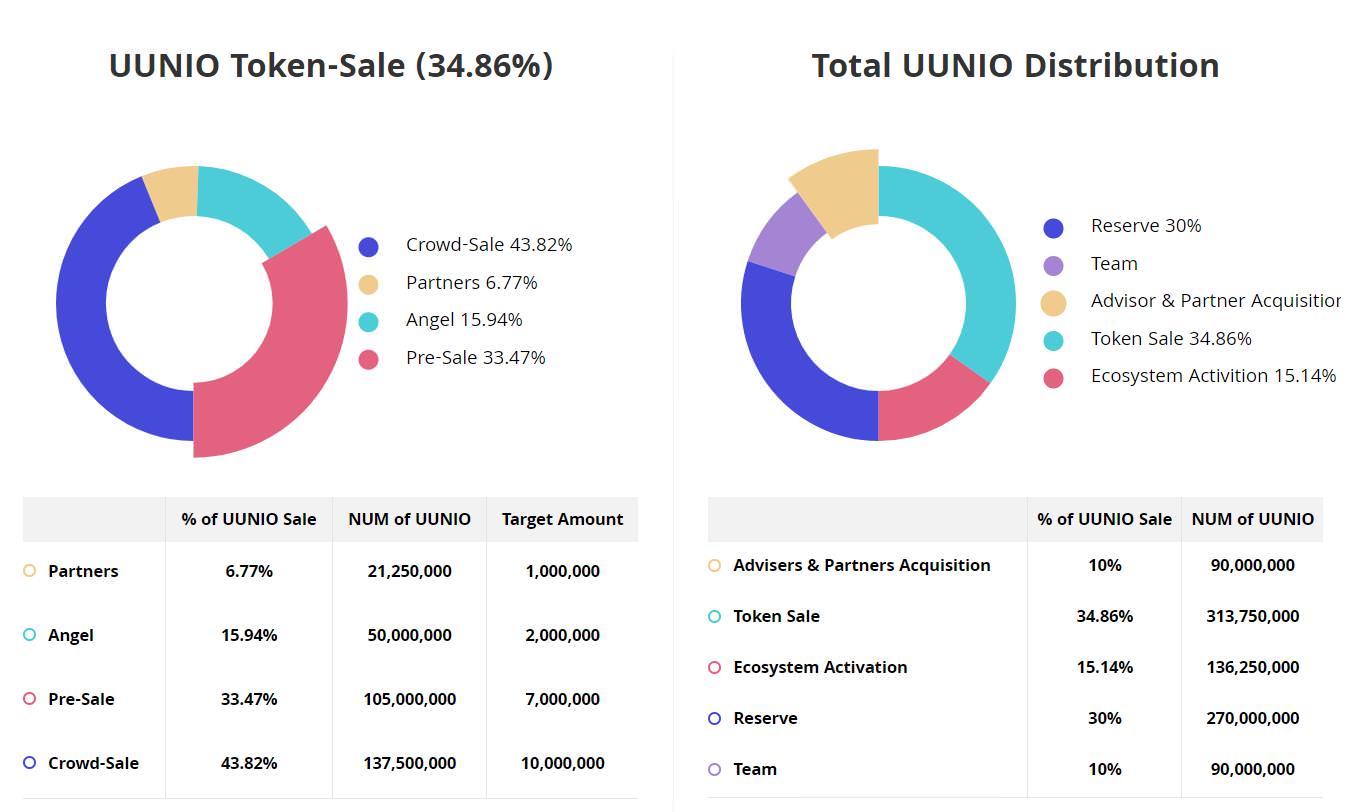Click the right table NUM of UUNIO header

[1252, 519]
